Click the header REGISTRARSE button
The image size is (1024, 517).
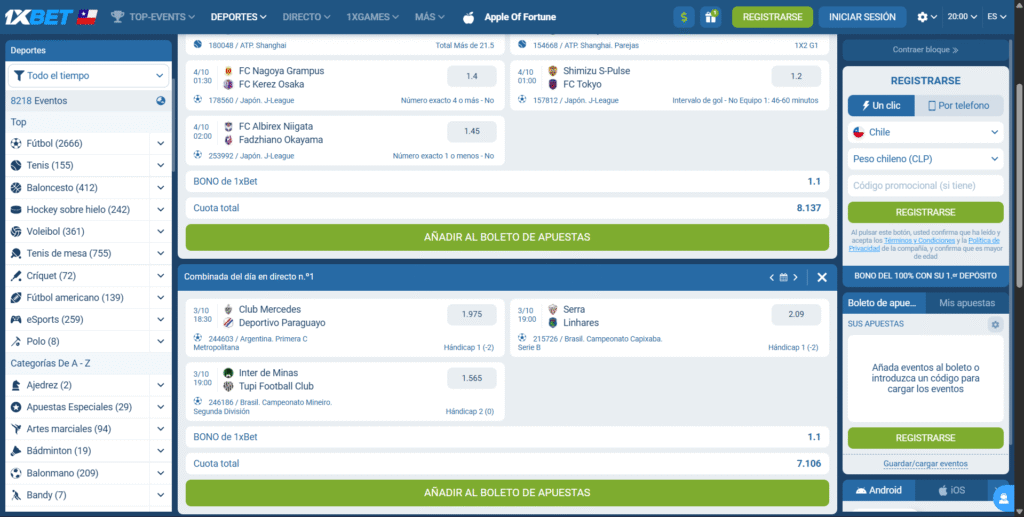point(772,17)
